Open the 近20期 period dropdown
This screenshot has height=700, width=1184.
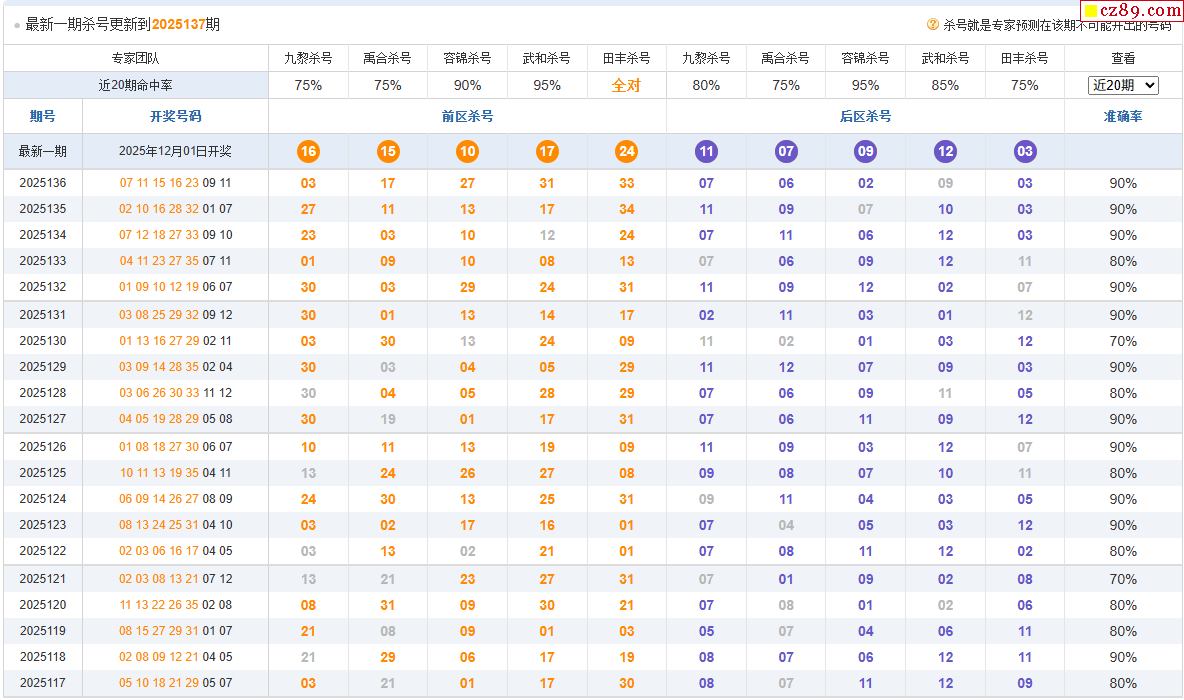tap(1122, 86)
